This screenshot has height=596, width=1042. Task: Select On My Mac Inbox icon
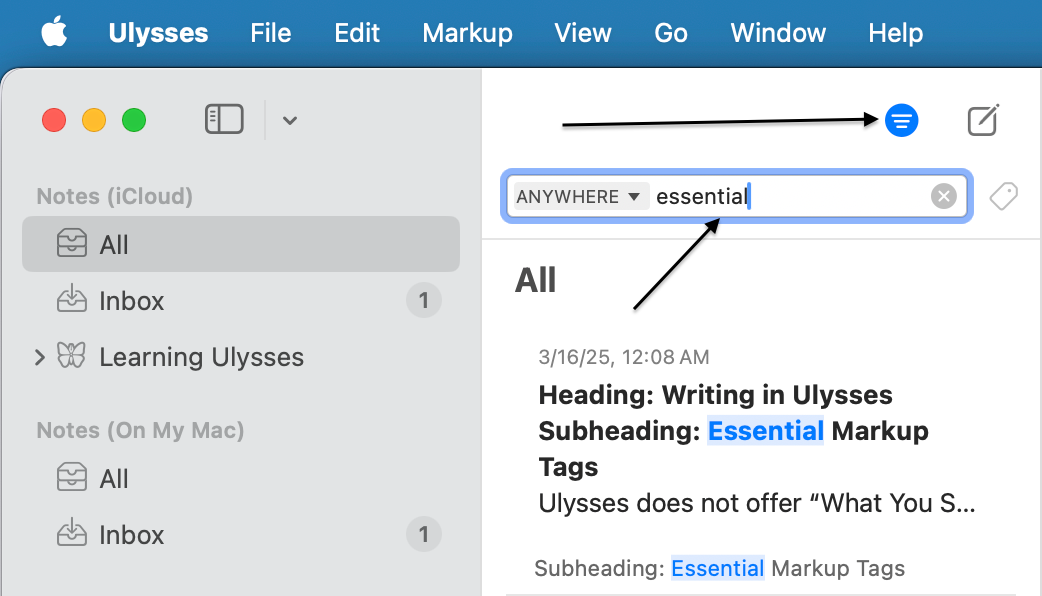pyautogui.click(x=72, y=535)
